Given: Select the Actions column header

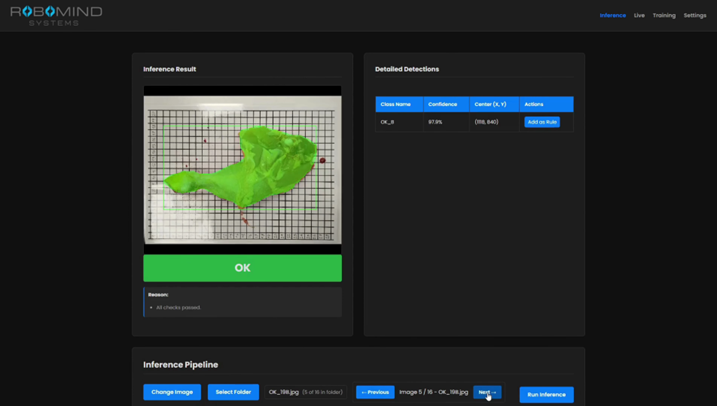Looking at the screenshot, I should point(546,104).
